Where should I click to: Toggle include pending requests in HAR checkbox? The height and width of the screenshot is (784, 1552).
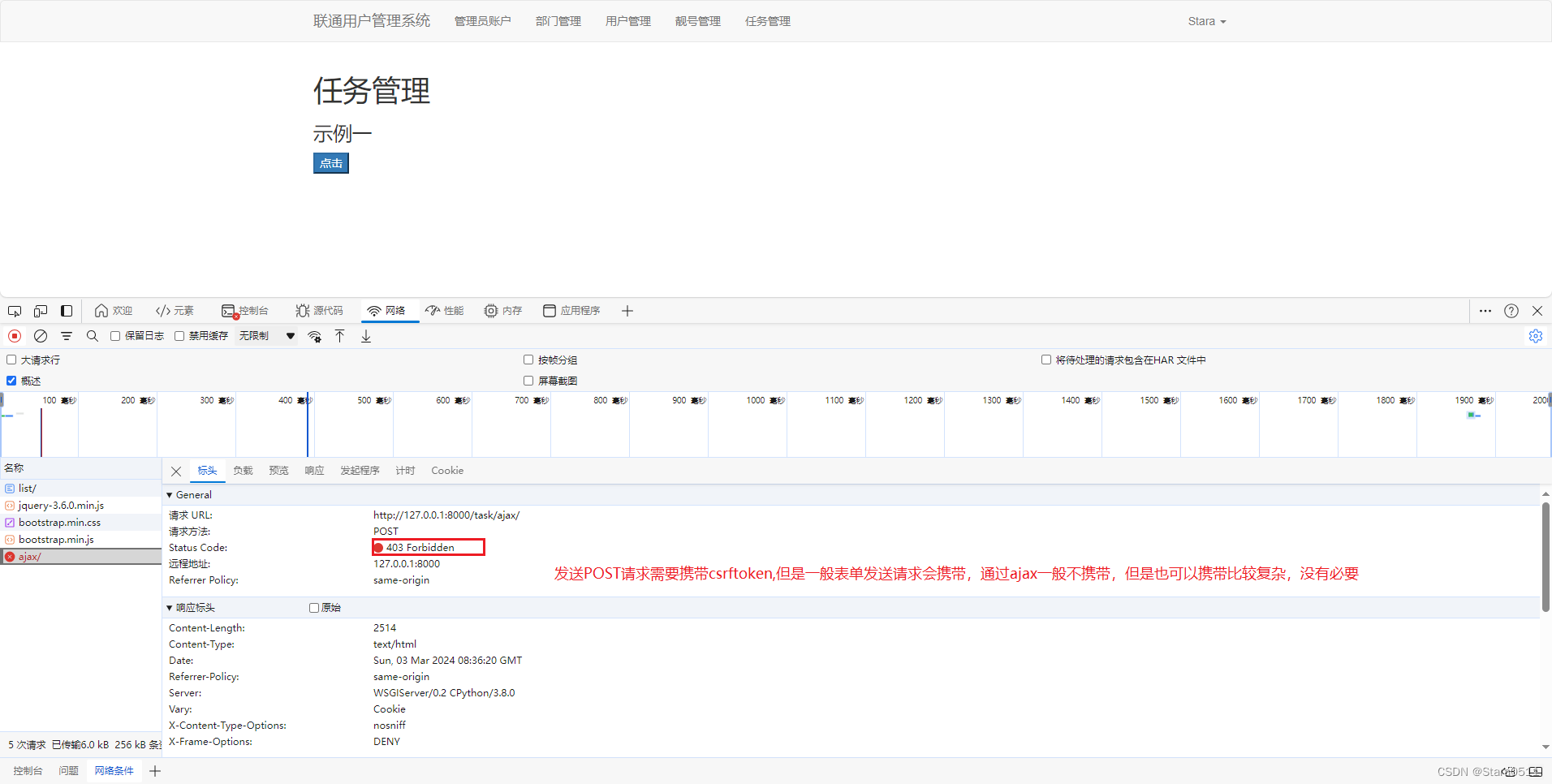click(1046, 360)
